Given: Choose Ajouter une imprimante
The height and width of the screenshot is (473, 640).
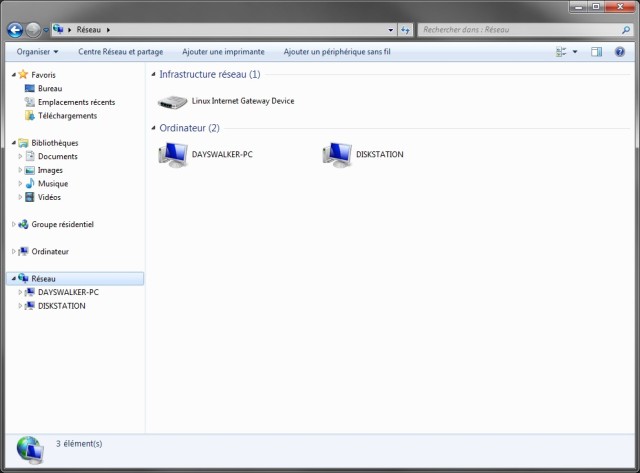Looking at the screenshot, I should tap(223, 52).
